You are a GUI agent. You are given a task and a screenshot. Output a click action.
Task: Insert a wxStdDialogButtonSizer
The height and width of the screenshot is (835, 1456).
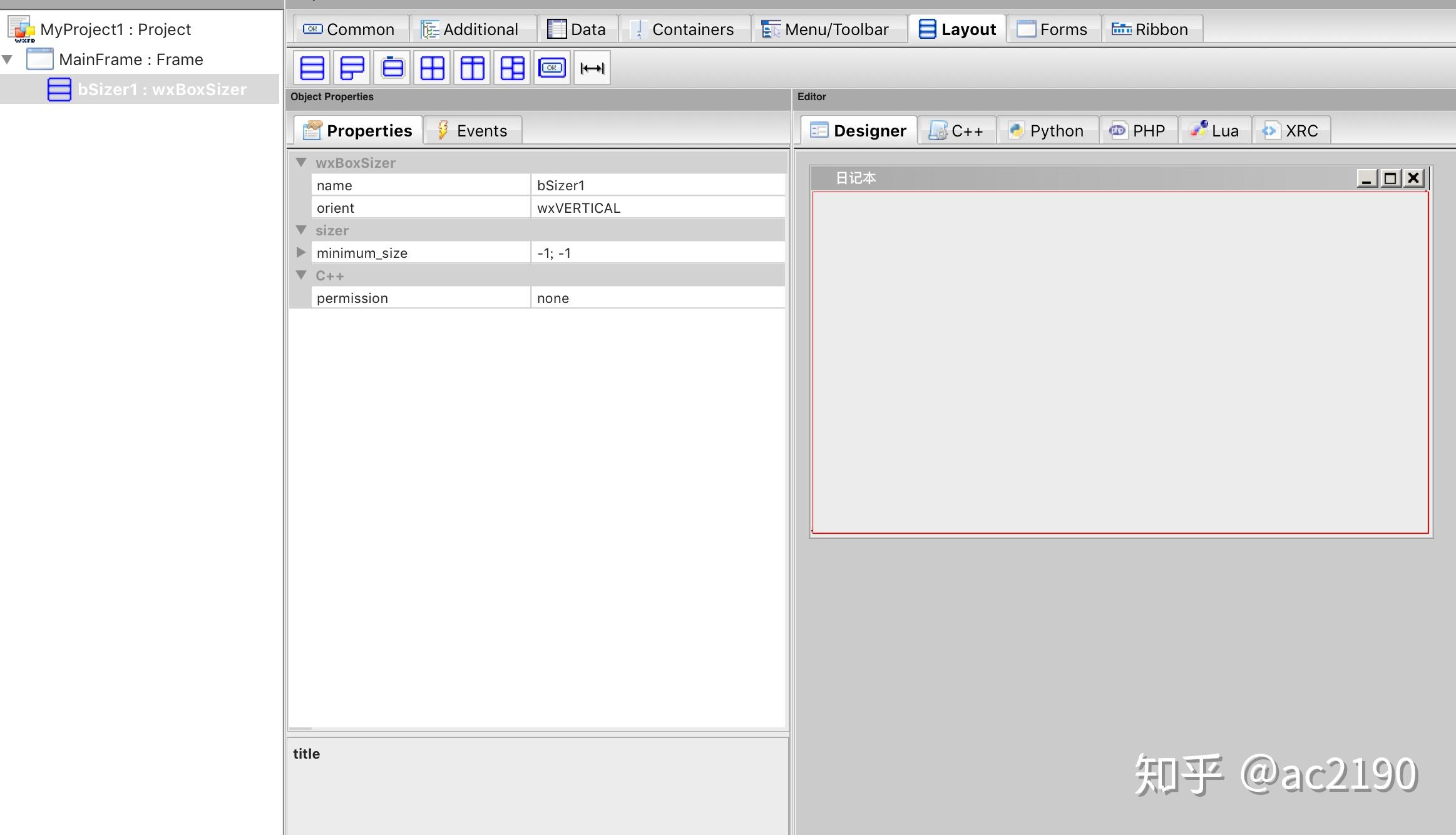coord(552,68)
